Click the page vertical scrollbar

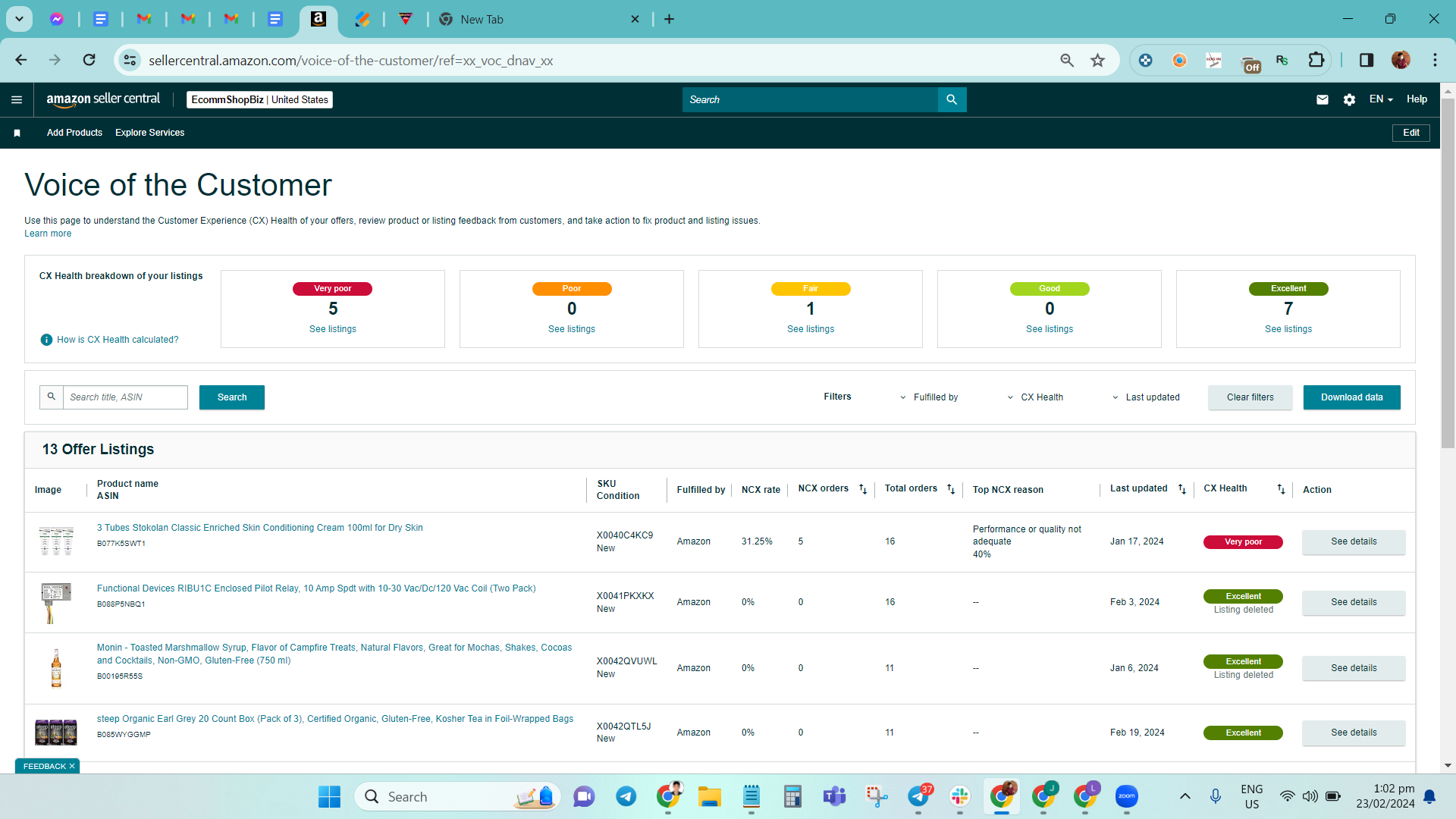(1448, 273)
